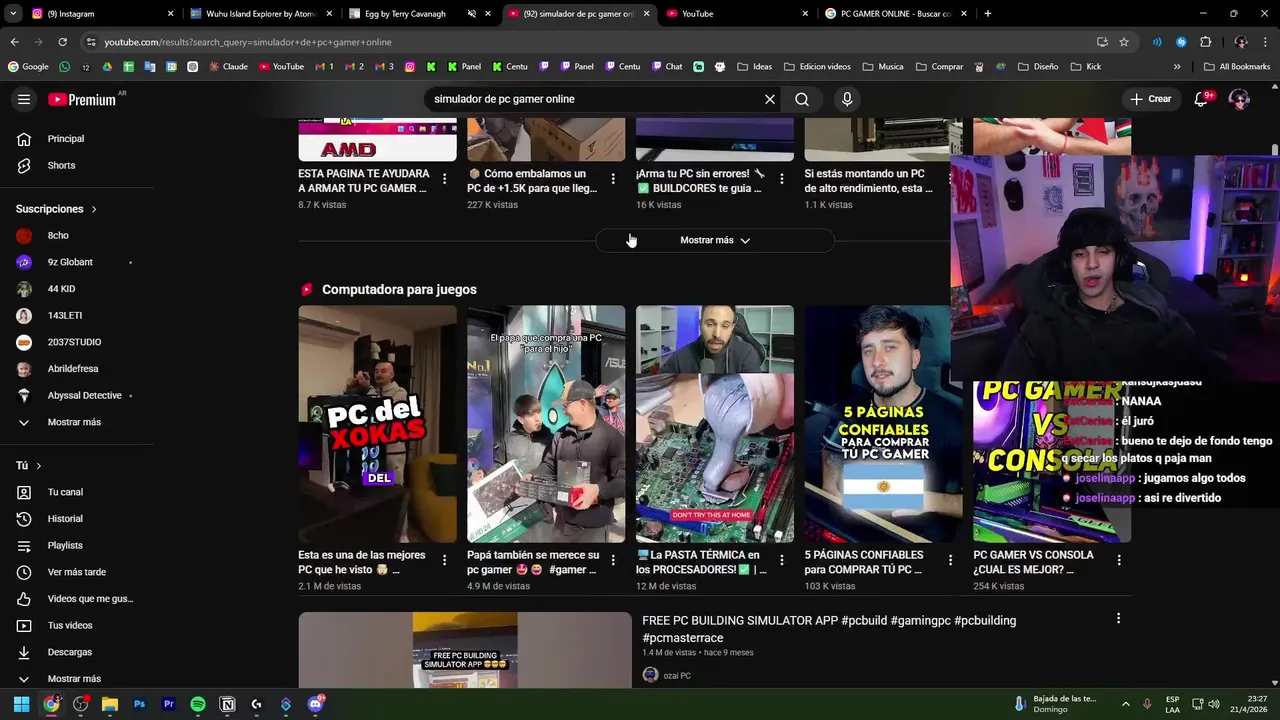Image resolution: width=1280 pixels, height=720 pixels.
Task: Open Playlists in sidebar
Action: (65, 545)
